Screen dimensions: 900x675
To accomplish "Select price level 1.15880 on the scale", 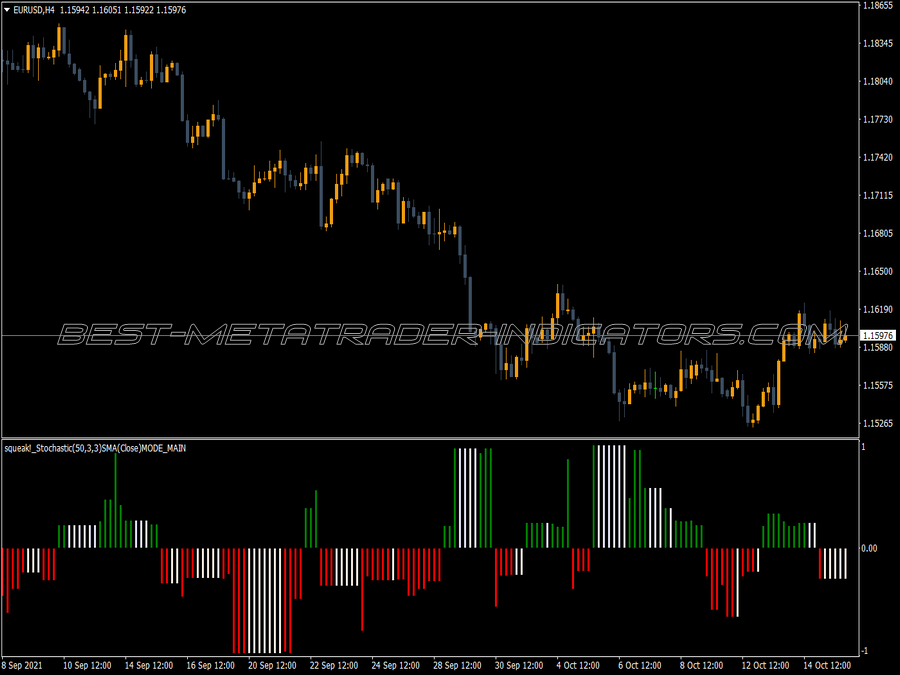I will pos(878,347).
